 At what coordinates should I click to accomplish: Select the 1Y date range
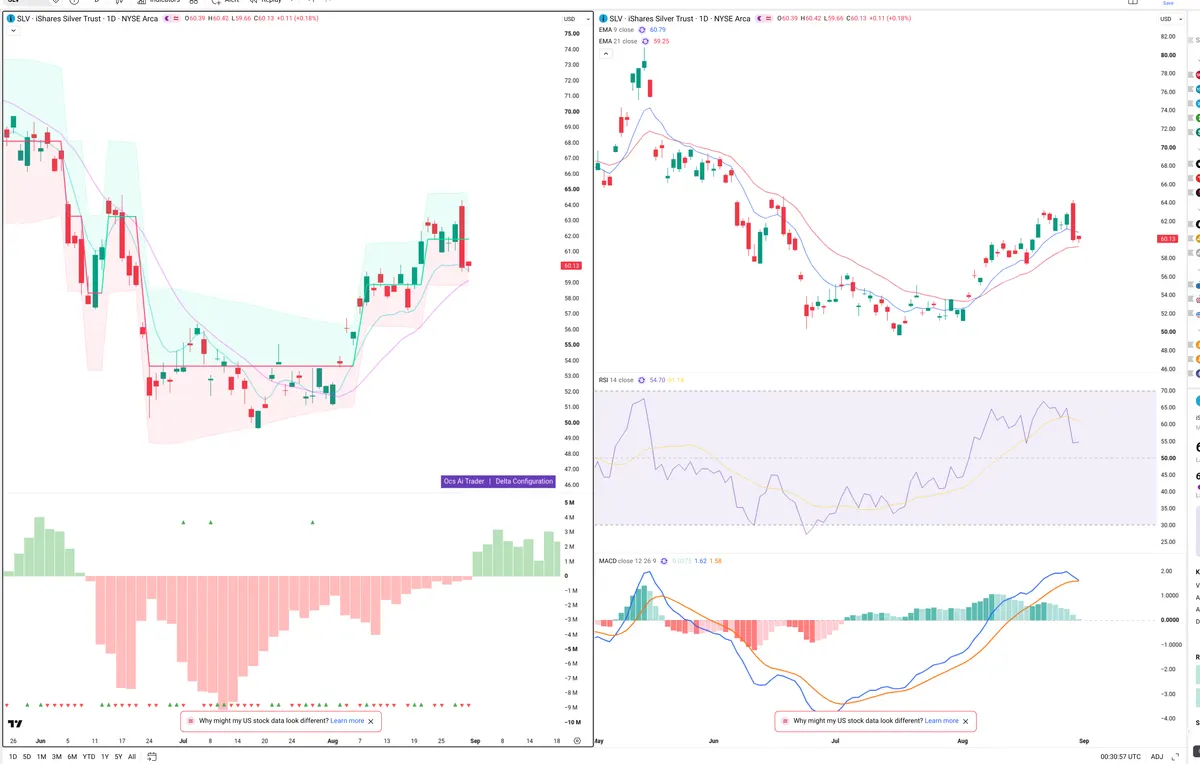pyautogui.click(x=105, y=757)
